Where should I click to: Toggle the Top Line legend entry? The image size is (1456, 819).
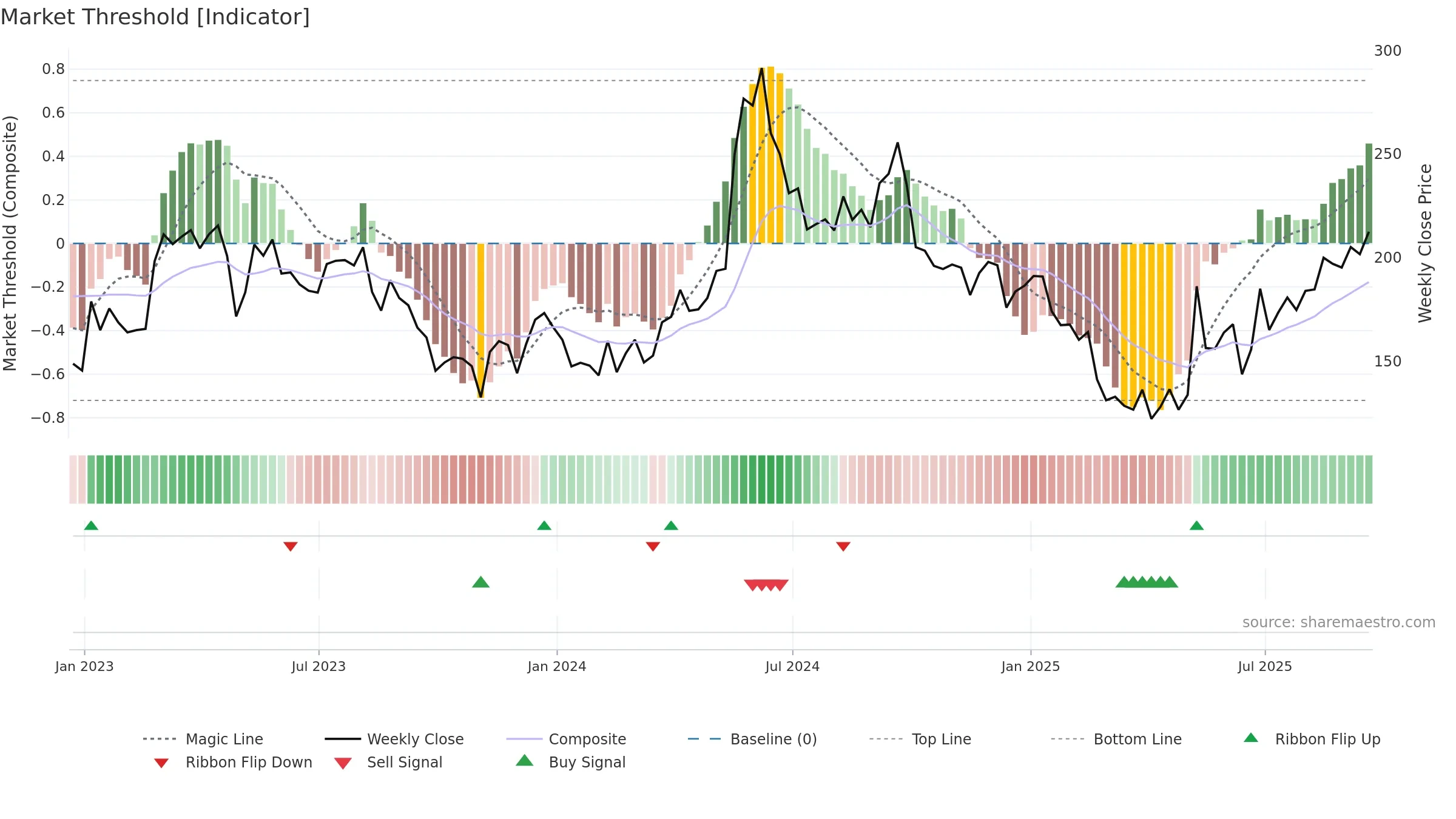[x=920, y=739]
